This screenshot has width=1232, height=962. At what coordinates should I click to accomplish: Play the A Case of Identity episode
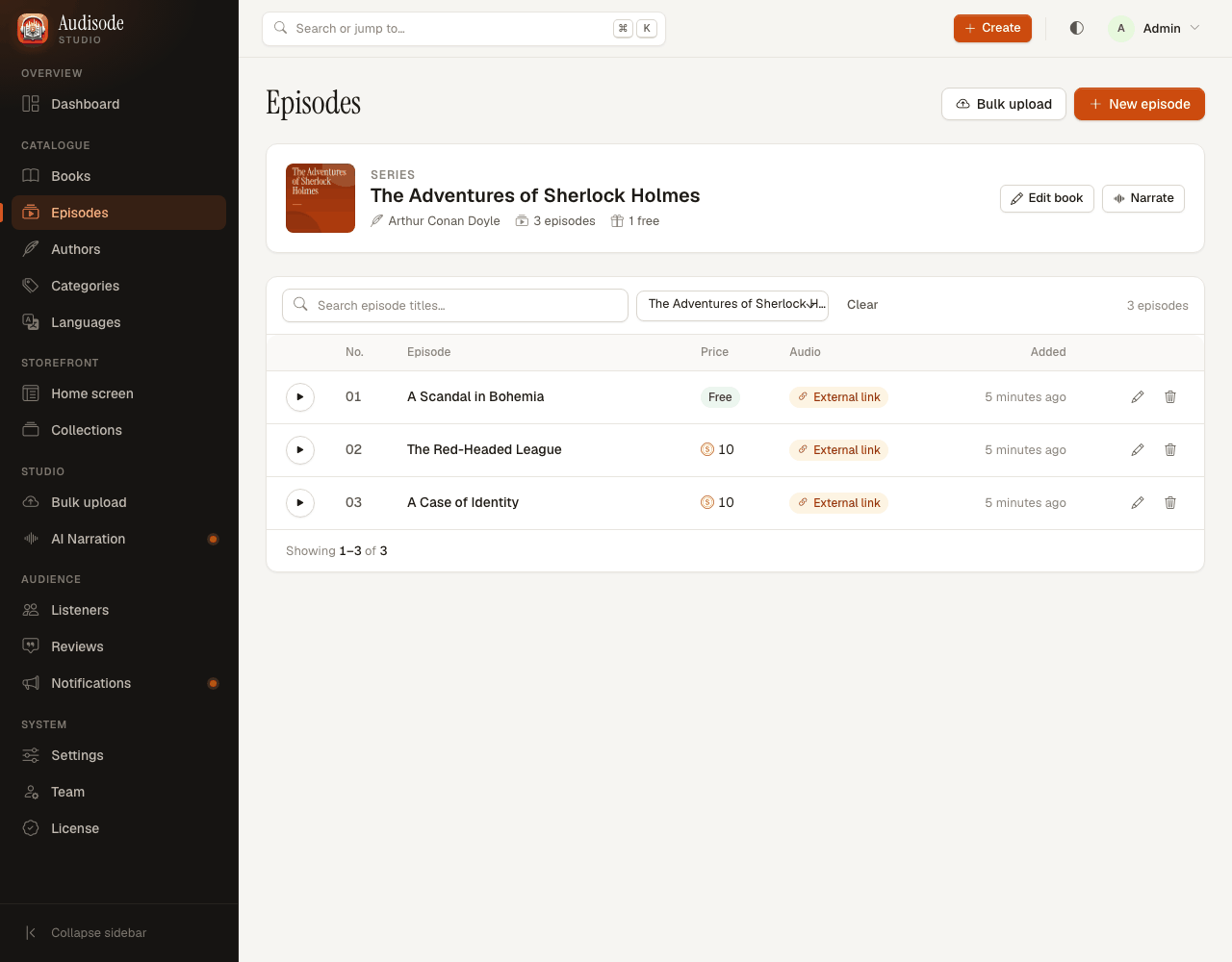click(x=300, y=503)
